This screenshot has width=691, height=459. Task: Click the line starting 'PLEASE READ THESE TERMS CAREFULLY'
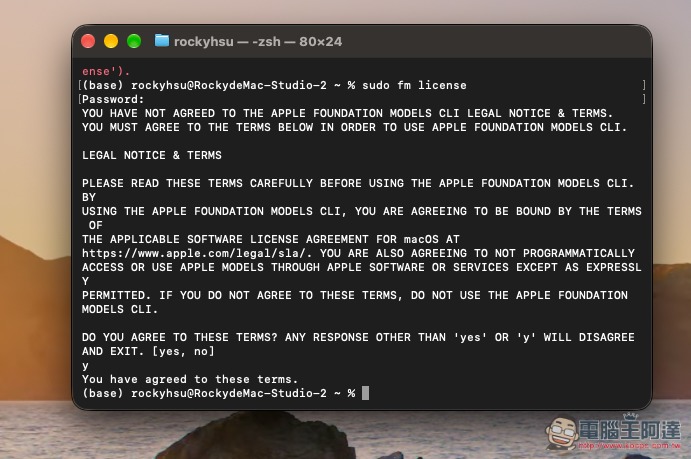pos(358,183)
